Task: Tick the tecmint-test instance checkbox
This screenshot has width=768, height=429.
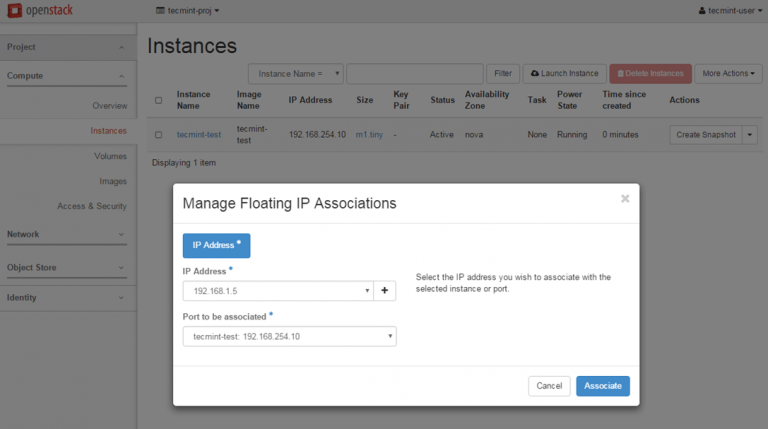Action: [x=158, y=134]
